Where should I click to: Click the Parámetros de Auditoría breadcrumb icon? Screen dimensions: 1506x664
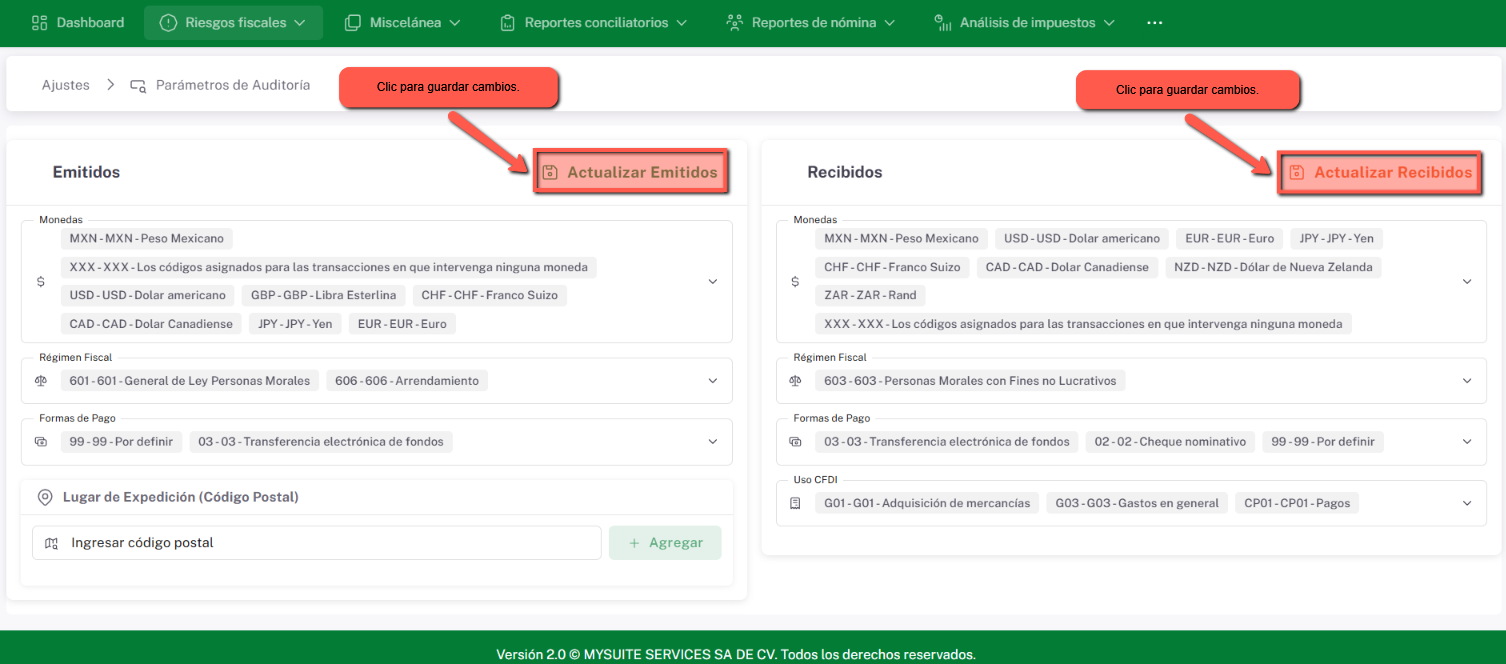click(138, 86)
